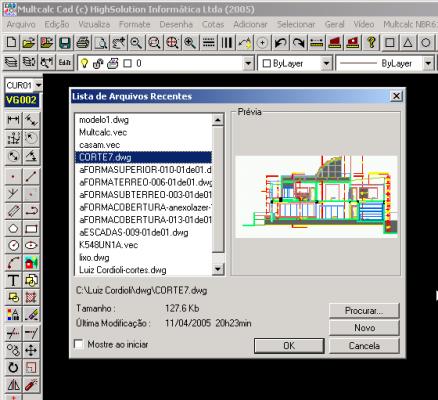This screenshot has width=438, height=400.
Task: Toggle layer light bulb visibility
Action: coord(84,63)
